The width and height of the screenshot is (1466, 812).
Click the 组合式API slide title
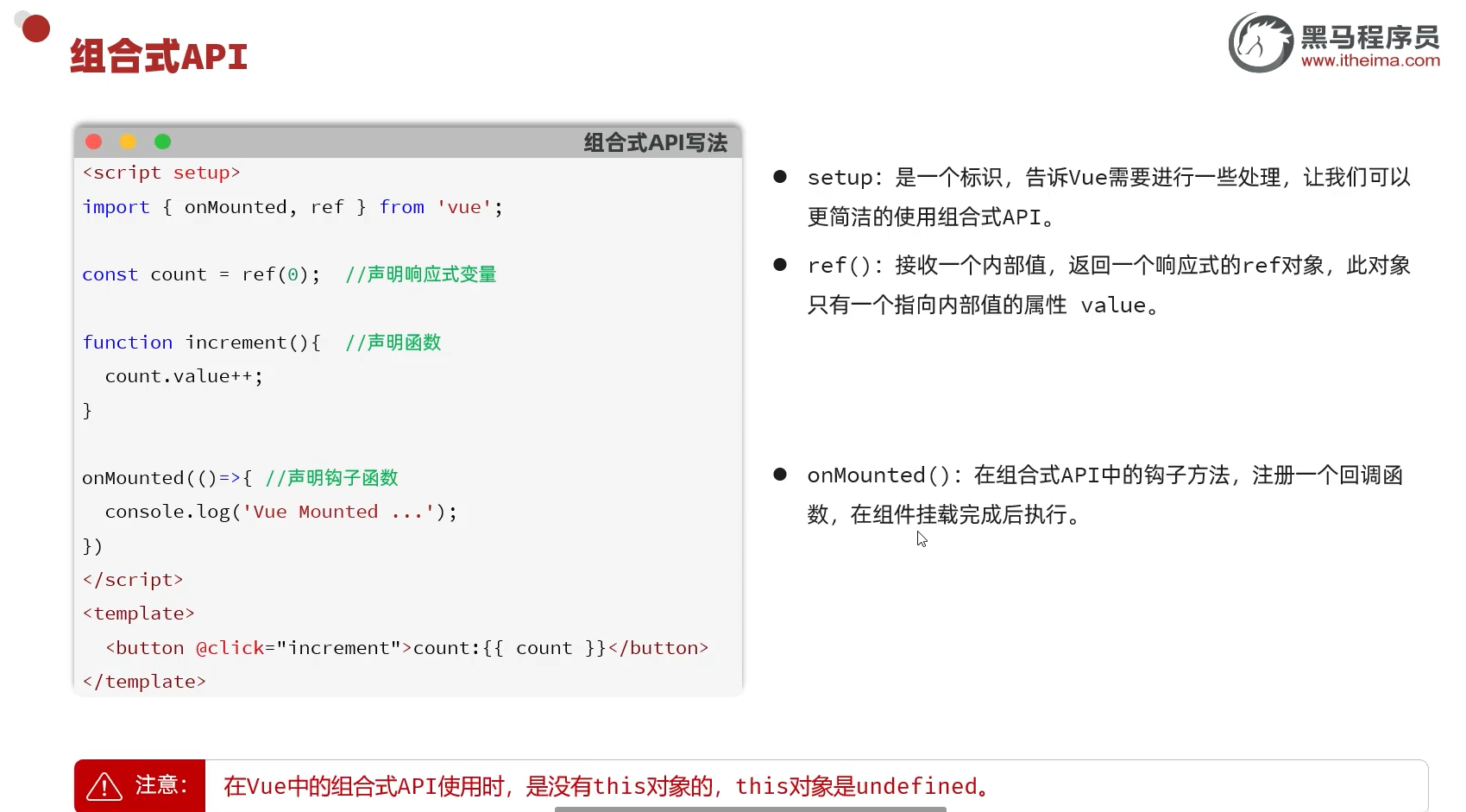point(159,57)
